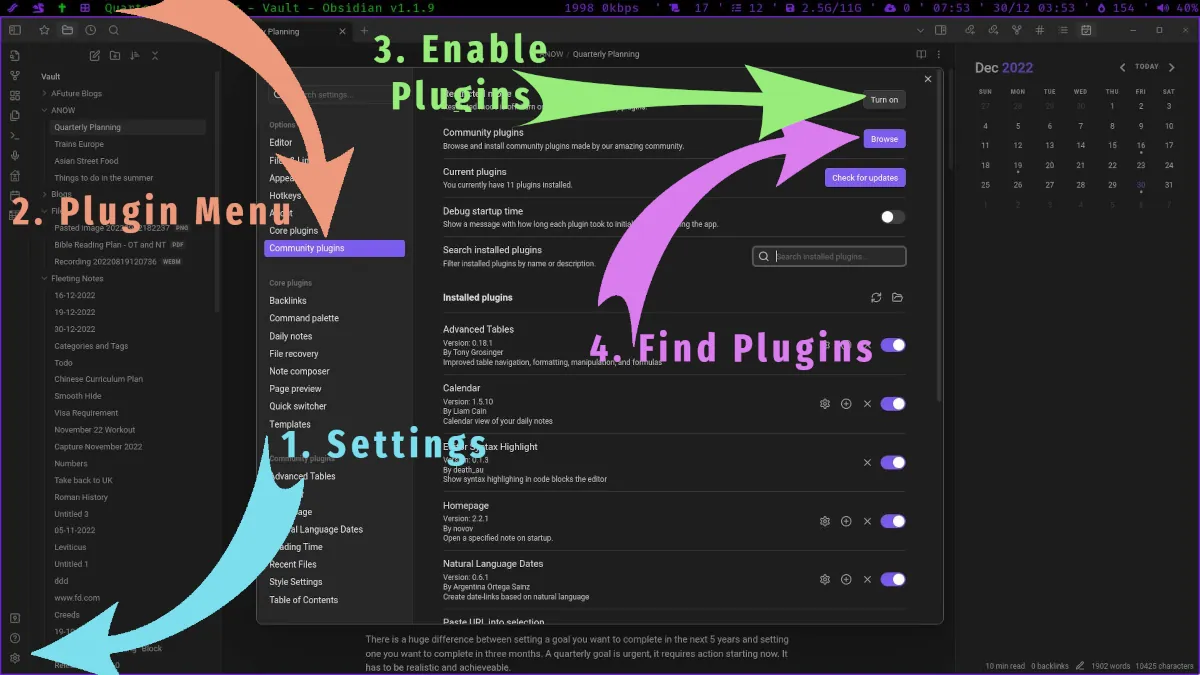Open Table of Contents plugin settings
This screenshot has height=675, width=1200.
(304, 600)
